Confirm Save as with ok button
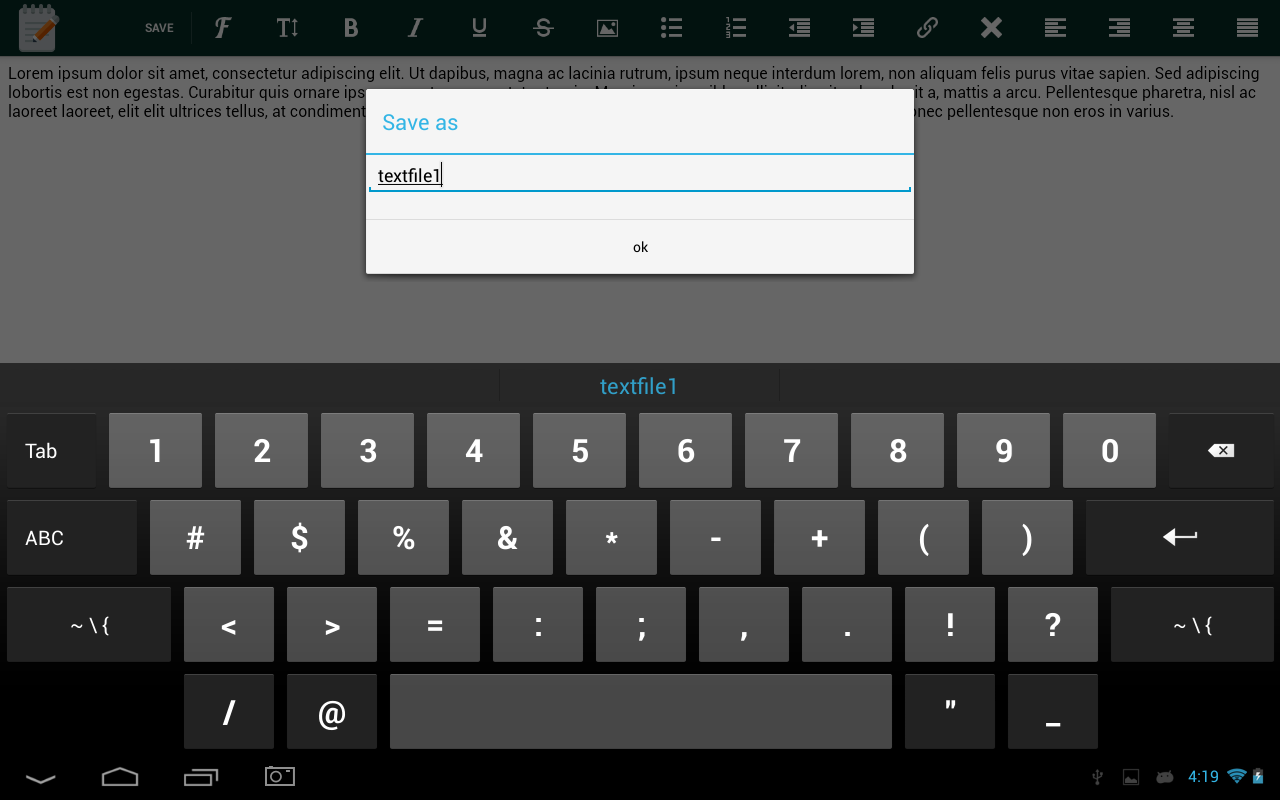This screenshot has width=1280, height=800. tap(640, 247)
